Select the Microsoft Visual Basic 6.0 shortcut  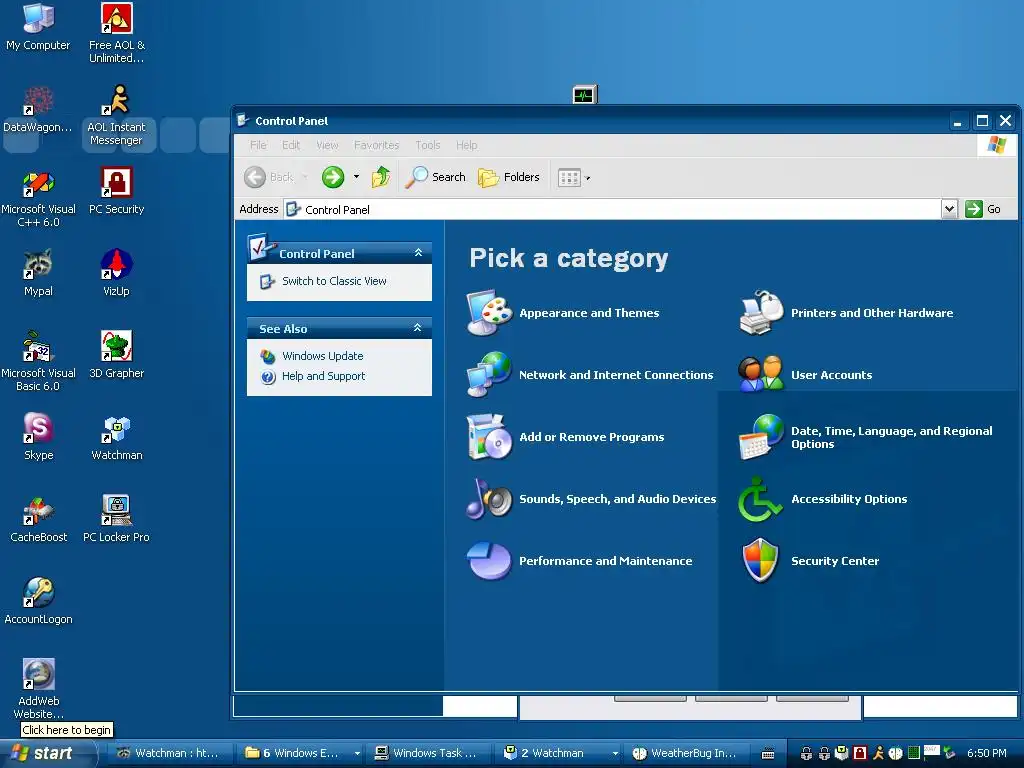[x=38, y=361]
